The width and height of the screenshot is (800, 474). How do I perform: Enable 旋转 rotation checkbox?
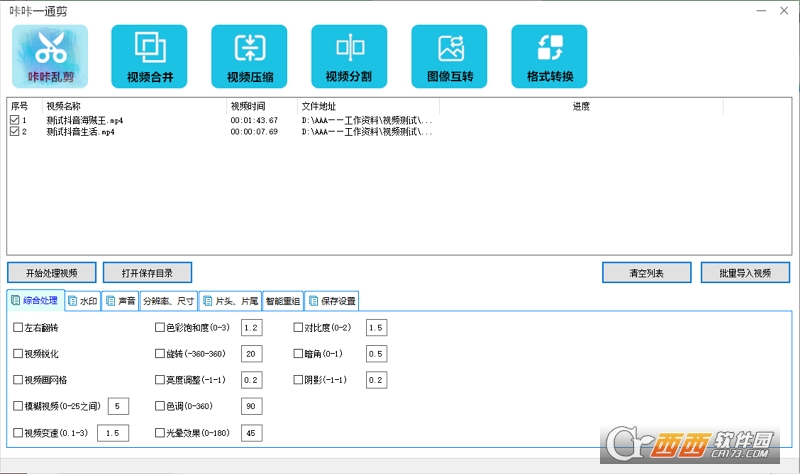click(x=160, y=354)
